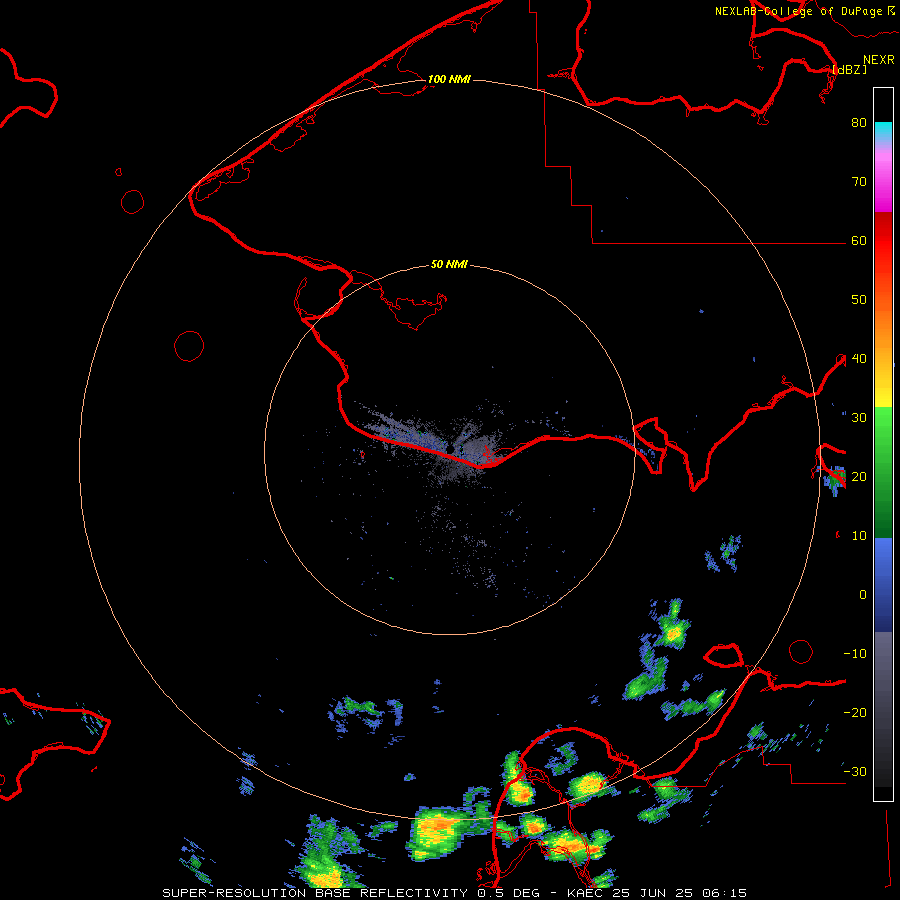Click the green segment of the reflectivity color bar
Screen dimensions: 900x900
click(x=883, y=472)
